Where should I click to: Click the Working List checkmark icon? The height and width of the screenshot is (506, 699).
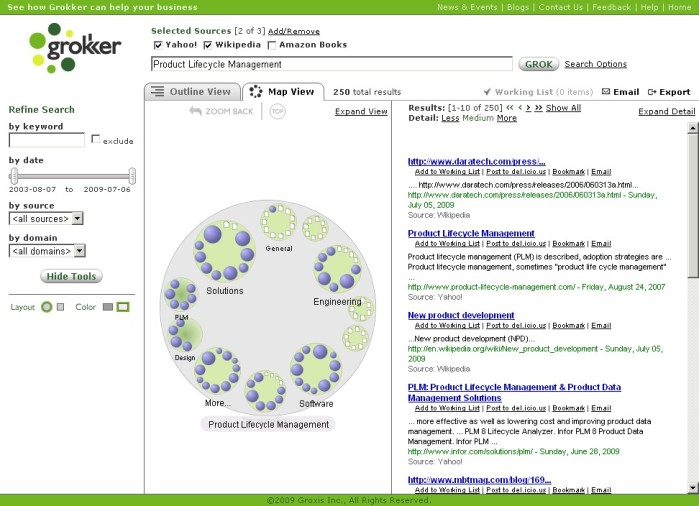(x=487, y=92)
